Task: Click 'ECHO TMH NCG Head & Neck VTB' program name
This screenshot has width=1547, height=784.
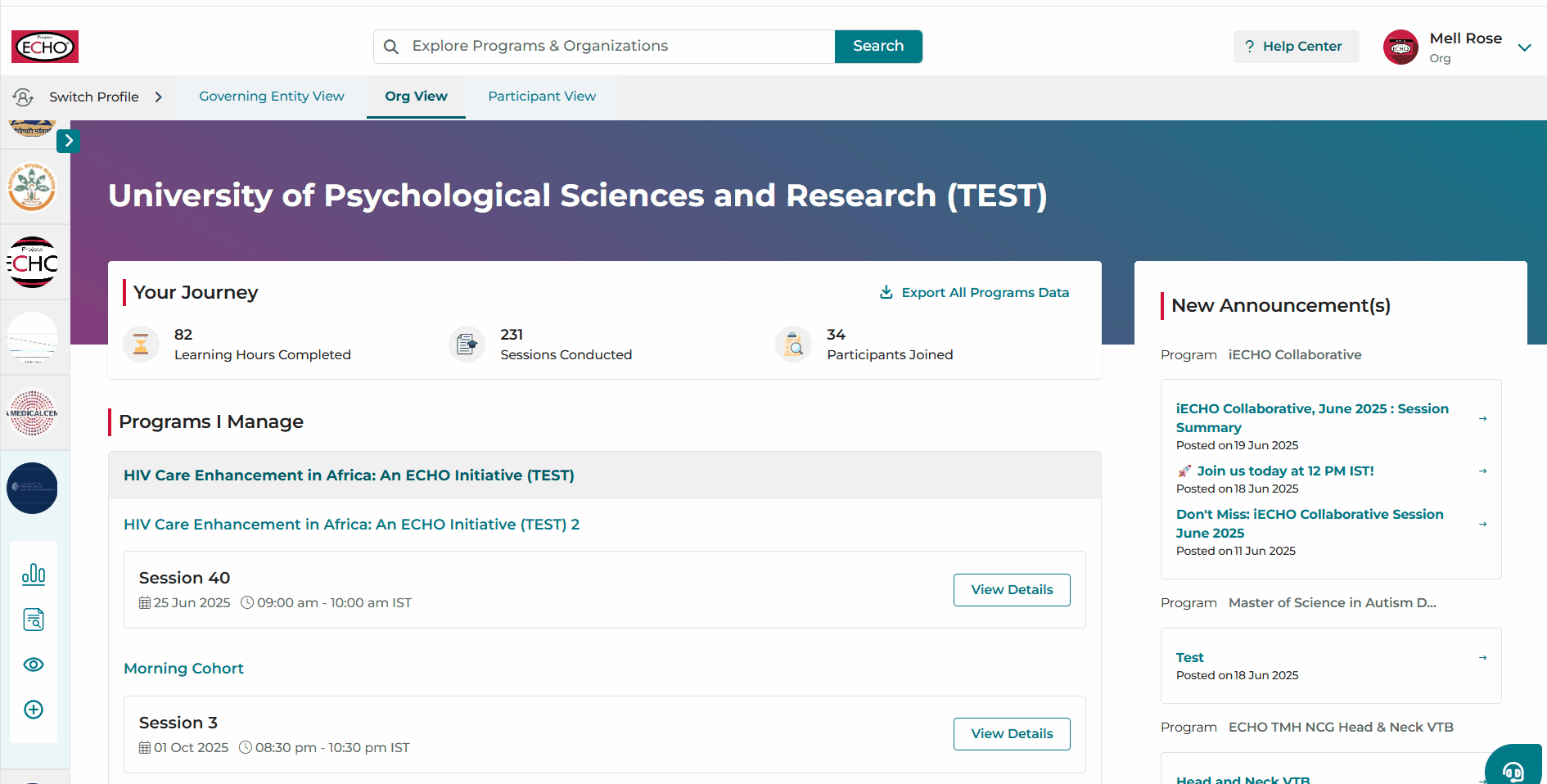Action: pos(1341,728)
